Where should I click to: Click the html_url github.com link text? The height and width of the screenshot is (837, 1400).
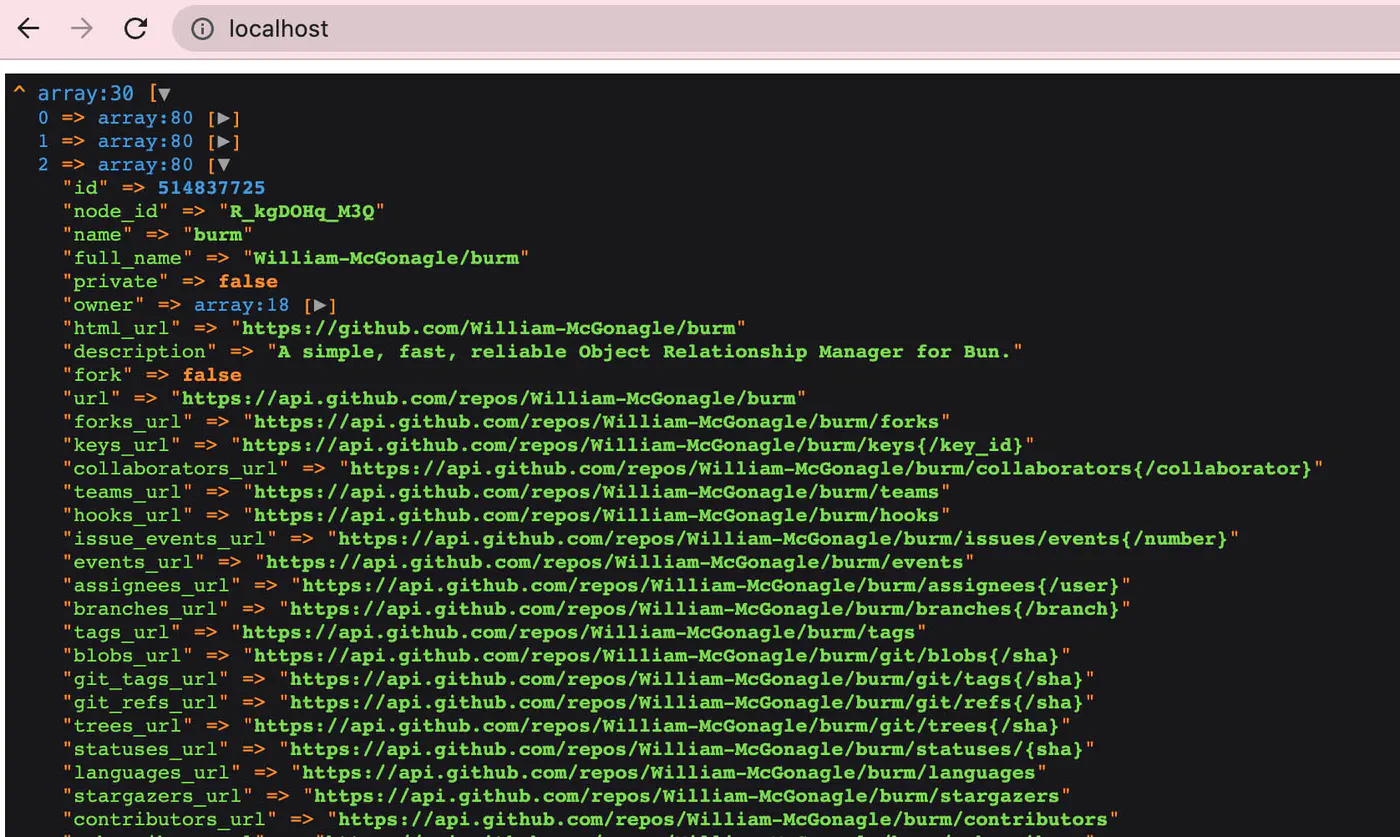(489, 328)
